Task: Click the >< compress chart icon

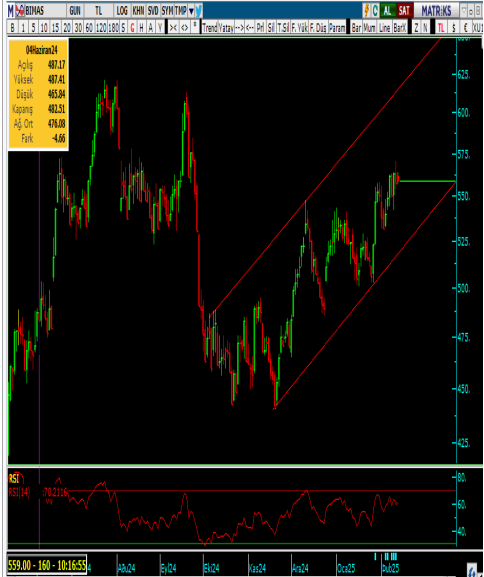Action: pyautogui.click(x=173, y=27)
